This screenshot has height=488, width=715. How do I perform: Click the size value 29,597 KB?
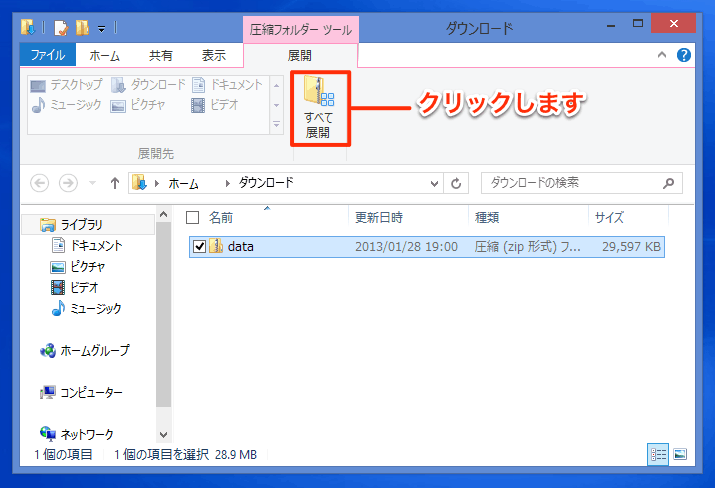point(631,247)
